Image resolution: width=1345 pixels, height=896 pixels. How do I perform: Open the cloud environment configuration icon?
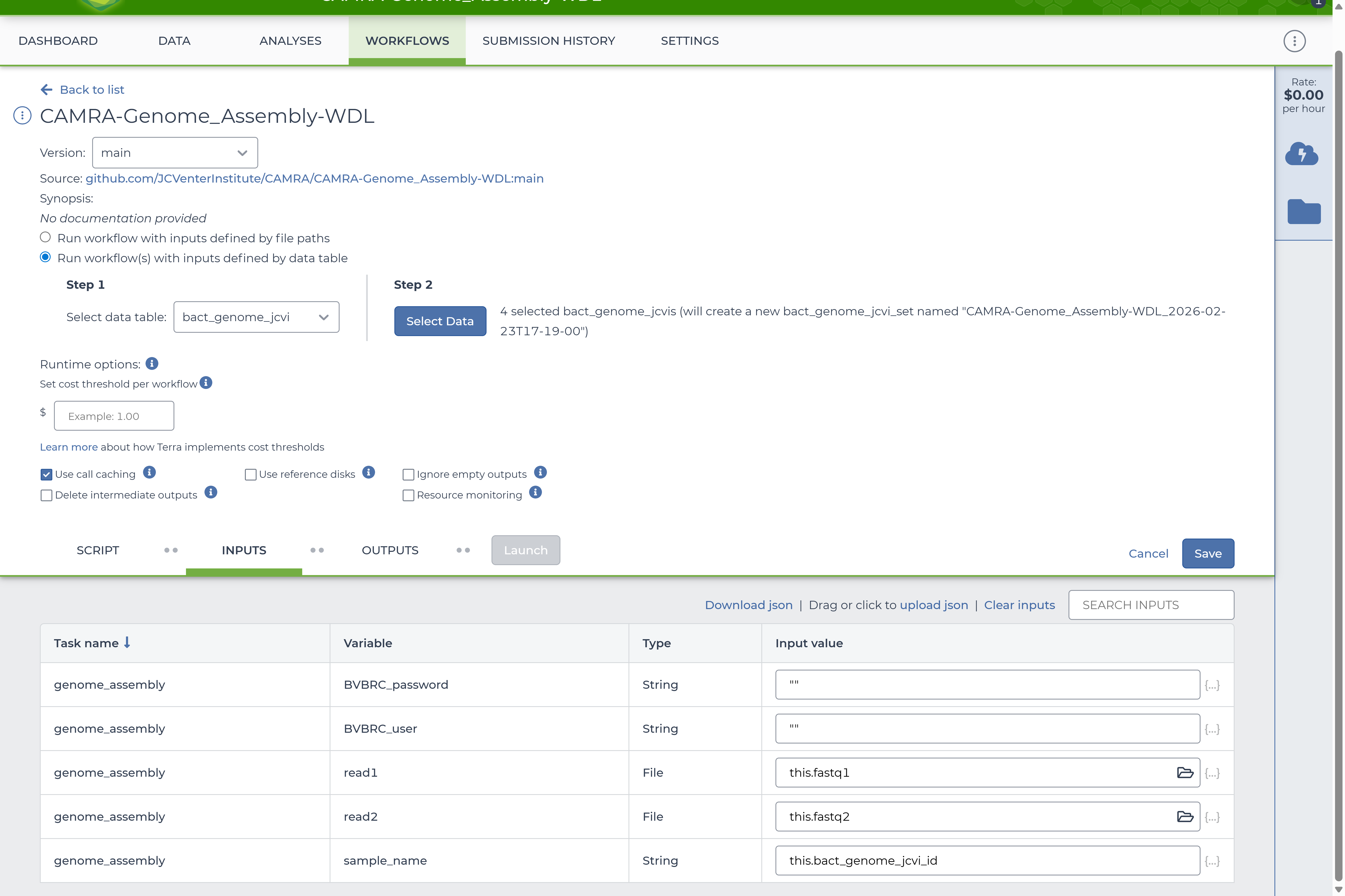coord(1302,154)
